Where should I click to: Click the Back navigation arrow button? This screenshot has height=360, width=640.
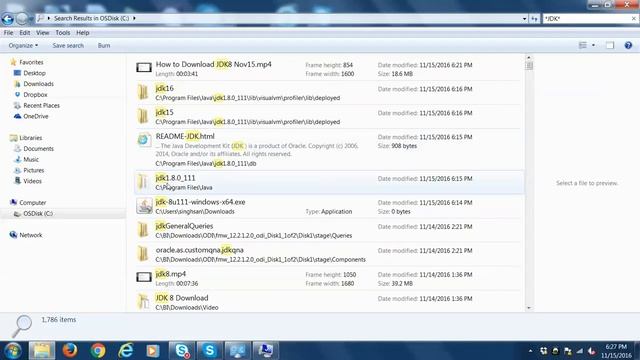tap(8, 18)
